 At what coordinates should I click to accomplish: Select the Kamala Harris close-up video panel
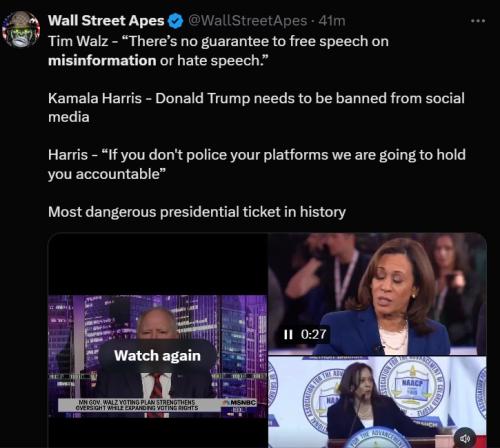(377, 294)
